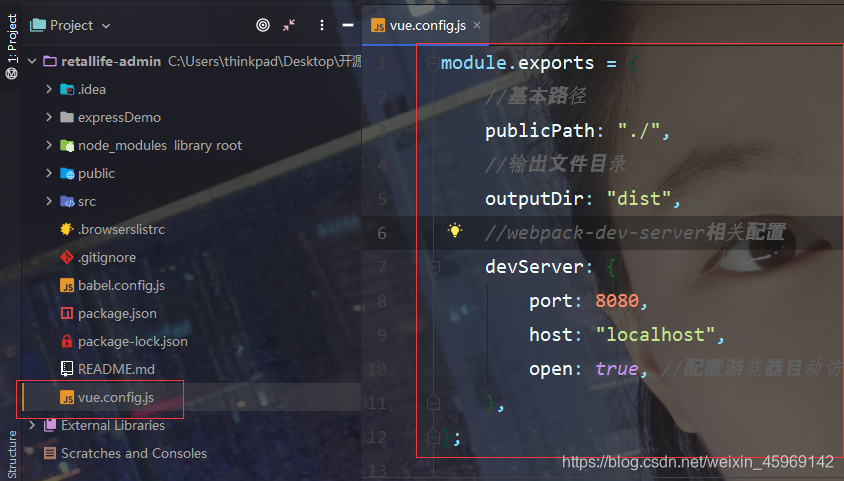Image resolution: width=844 pixels, height=481 pixels.
Task: Expand External Libraries node
Action: [32, 425]
